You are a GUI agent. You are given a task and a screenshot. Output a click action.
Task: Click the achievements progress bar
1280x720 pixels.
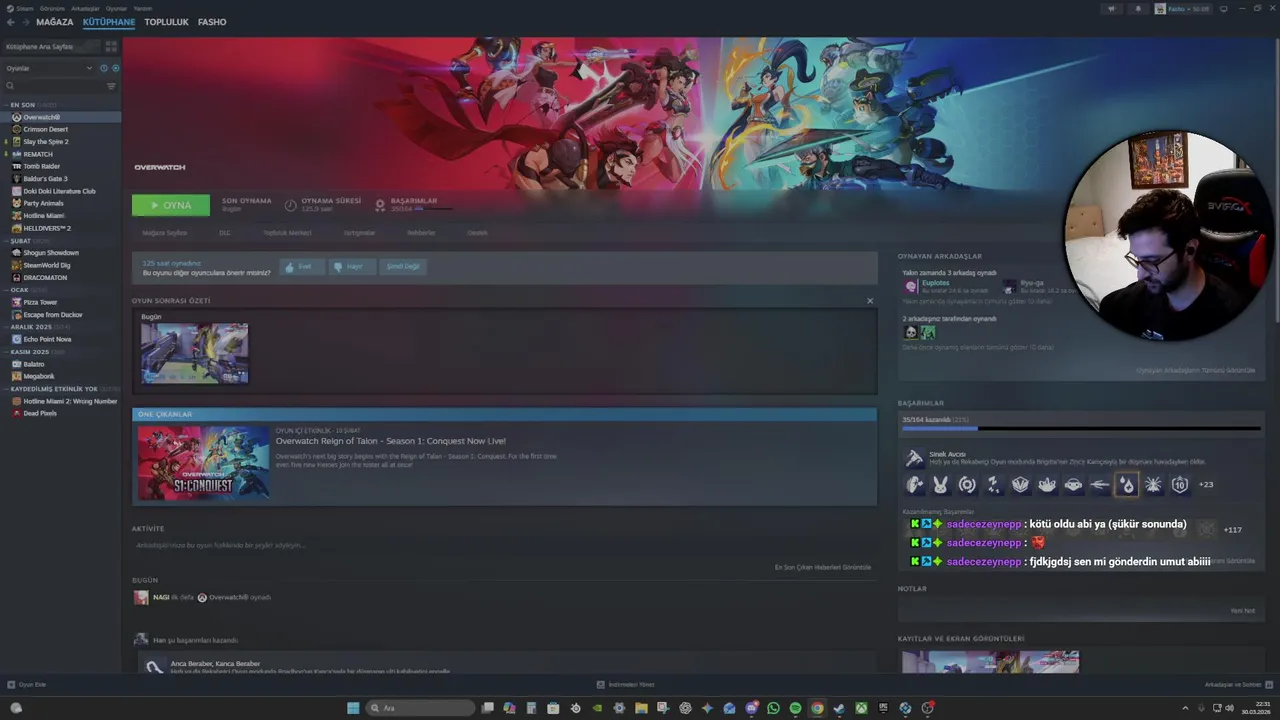[1081, 428]
